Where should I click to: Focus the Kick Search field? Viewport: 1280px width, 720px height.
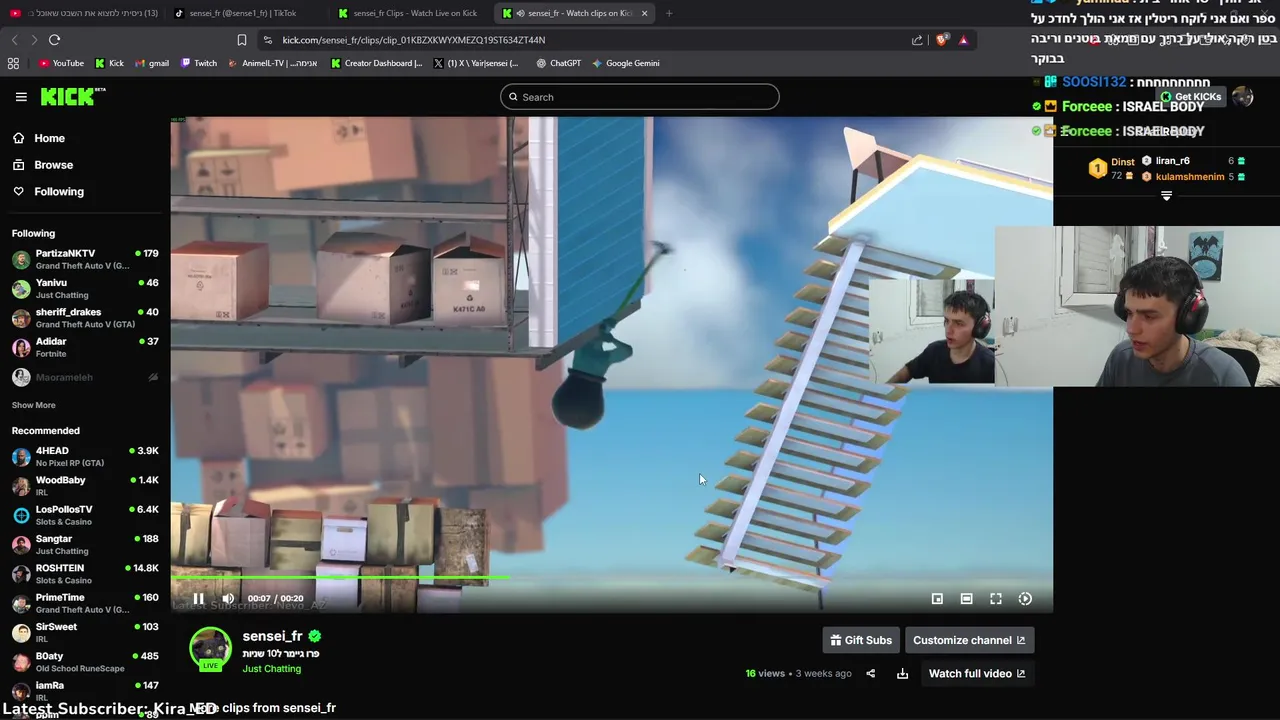pos(640,97)
